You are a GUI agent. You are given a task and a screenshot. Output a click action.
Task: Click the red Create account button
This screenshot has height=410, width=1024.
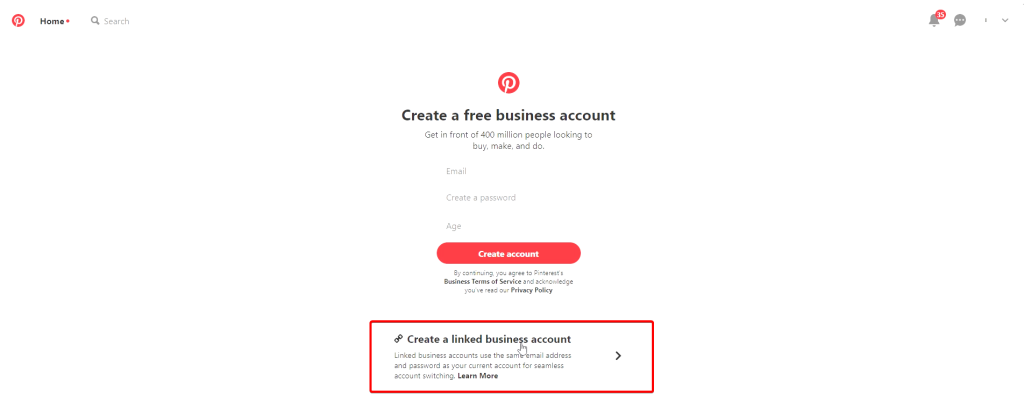click(x=509, y=253)
